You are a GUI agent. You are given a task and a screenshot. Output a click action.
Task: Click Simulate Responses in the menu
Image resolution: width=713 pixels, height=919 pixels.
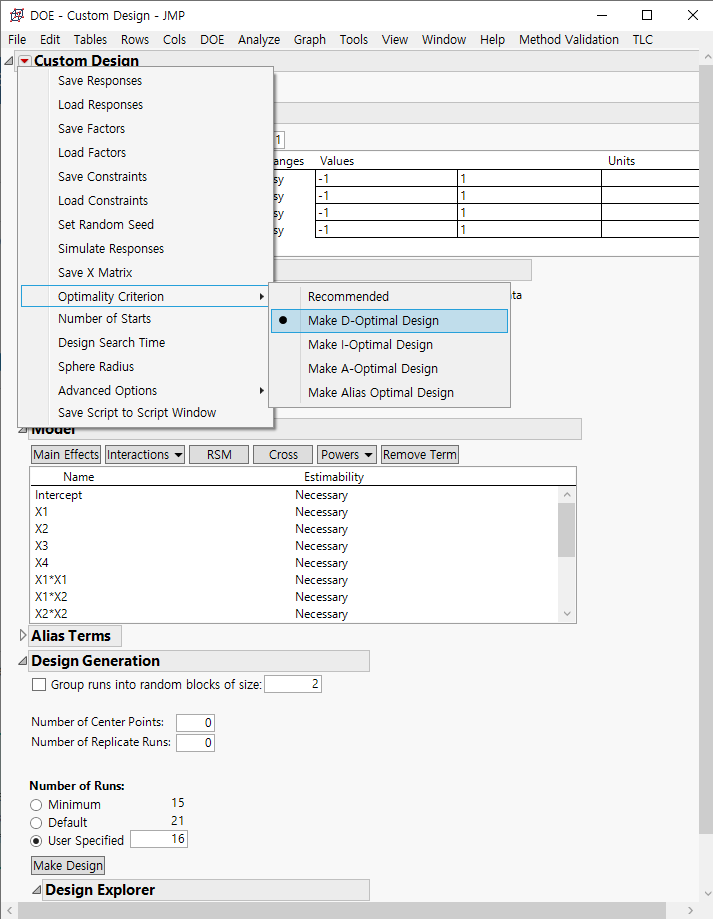coord(111,249)
